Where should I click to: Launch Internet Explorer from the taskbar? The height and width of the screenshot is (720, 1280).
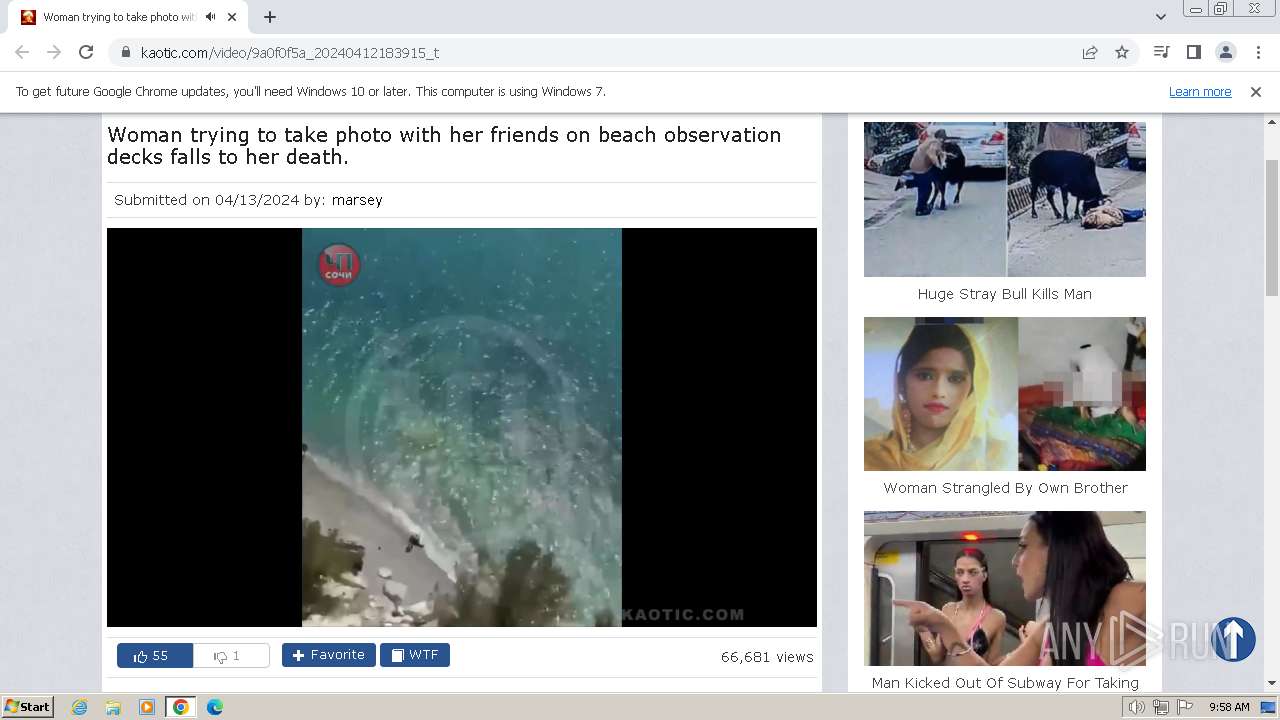coord(80,707)
